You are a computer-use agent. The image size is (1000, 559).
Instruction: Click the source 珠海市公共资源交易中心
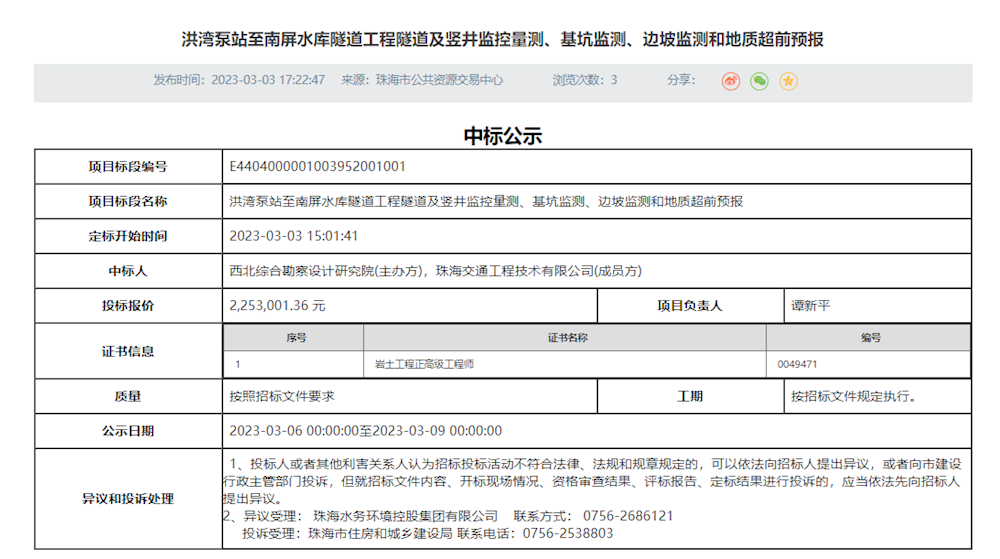438,80
